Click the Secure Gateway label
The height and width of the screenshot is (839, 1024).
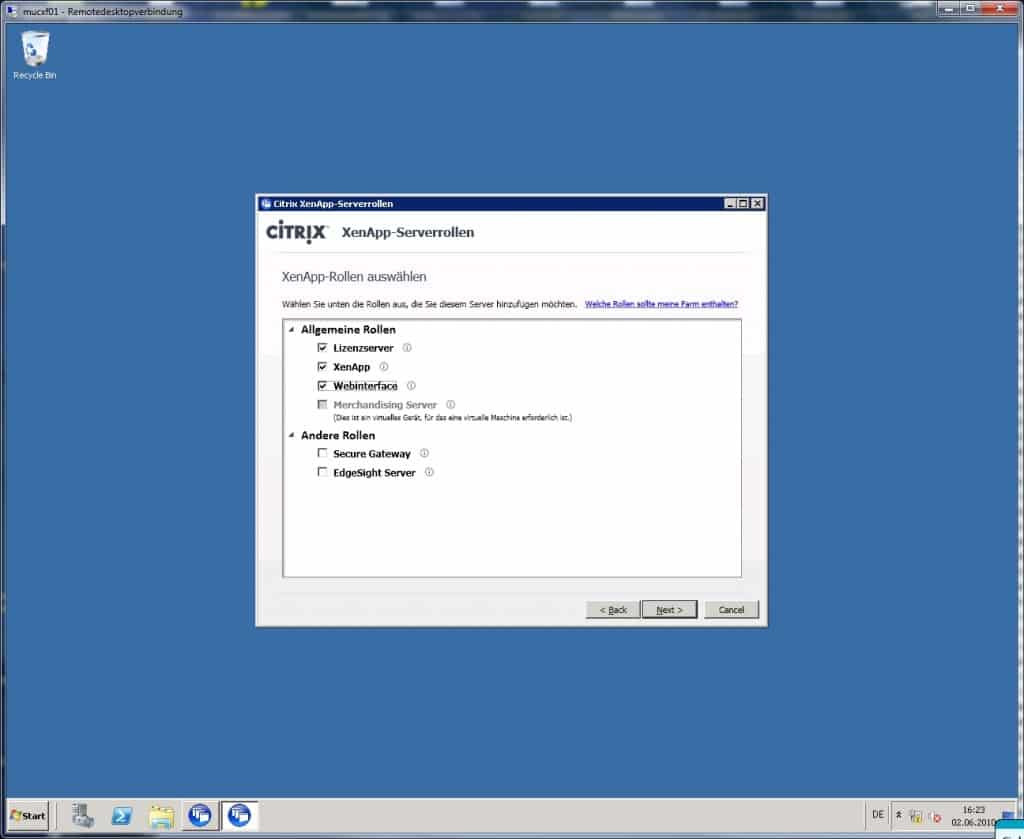tap(372, 454)
